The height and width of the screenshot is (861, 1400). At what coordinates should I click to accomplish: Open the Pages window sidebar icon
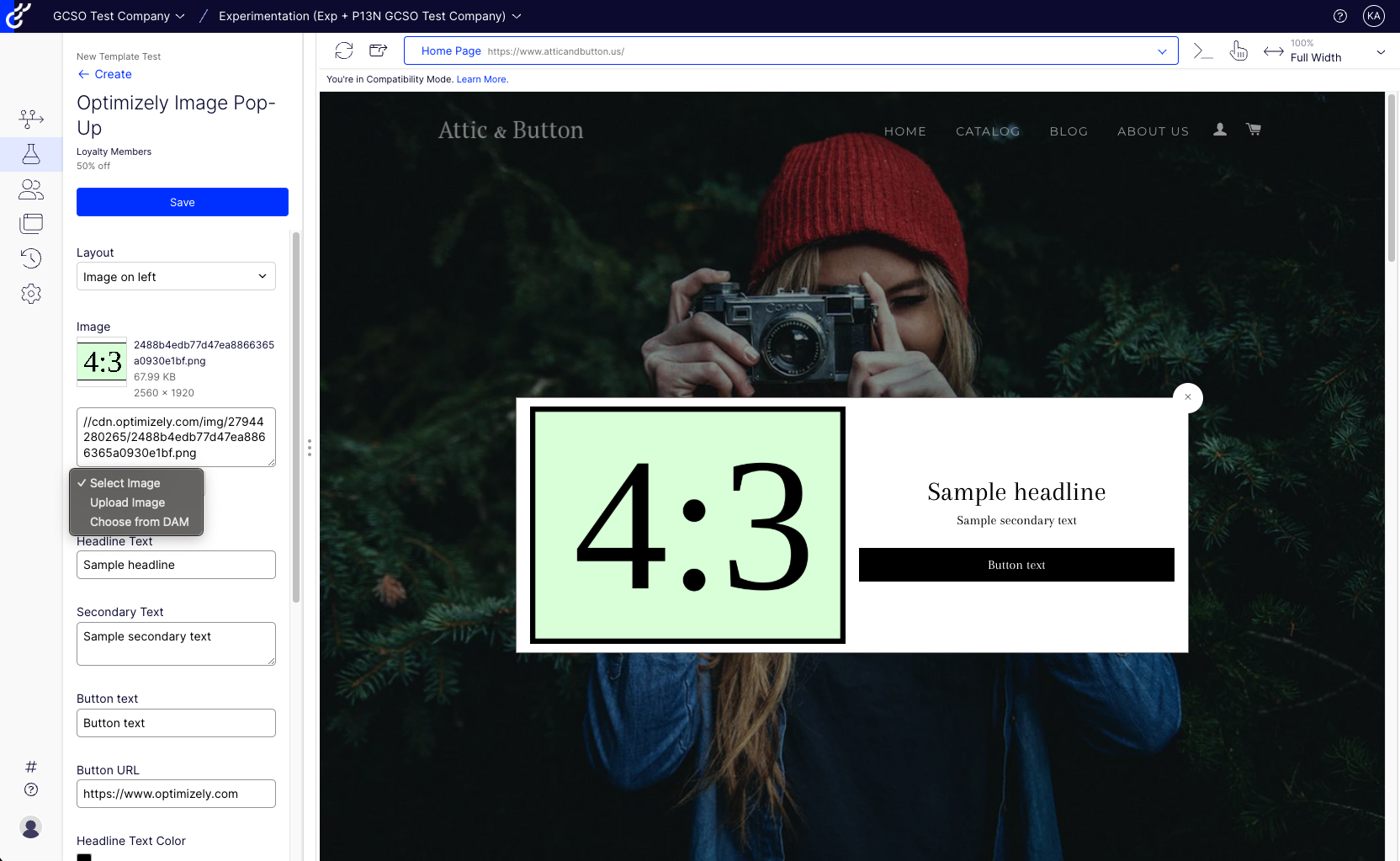click(31, 224)
